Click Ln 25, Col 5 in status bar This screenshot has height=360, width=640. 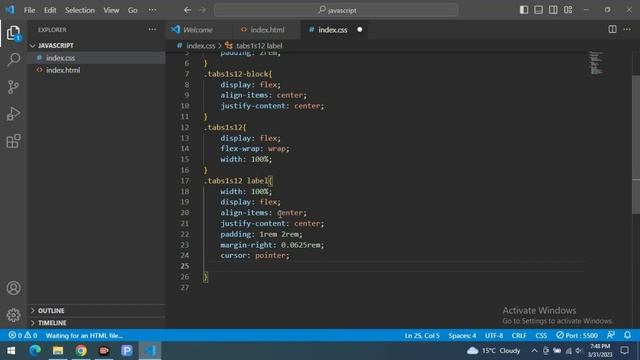click(422, 336)
